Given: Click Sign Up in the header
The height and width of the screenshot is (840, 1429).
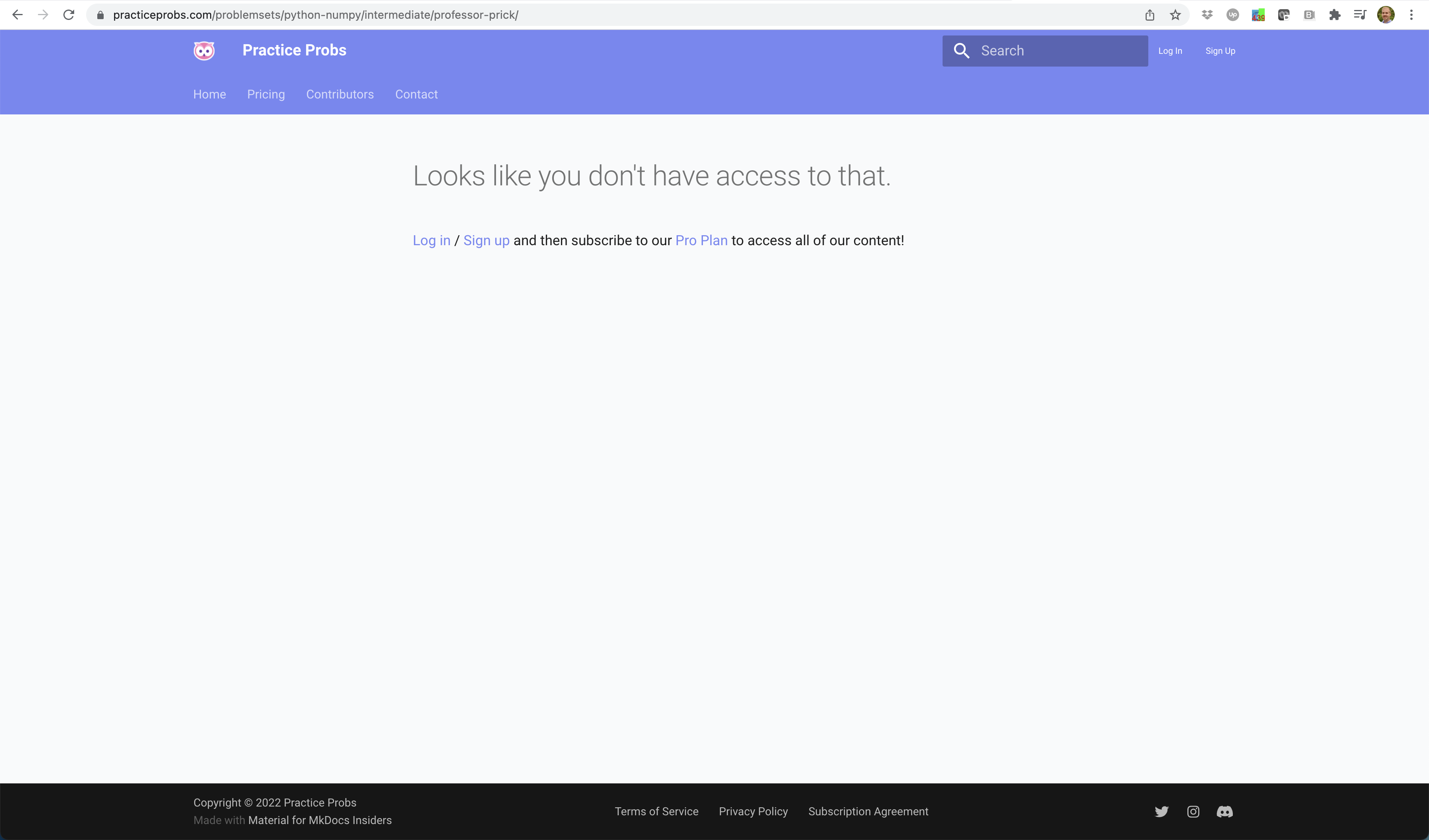Looking at the screenshot, I should pyautogui.click(x=1220, y=51).
